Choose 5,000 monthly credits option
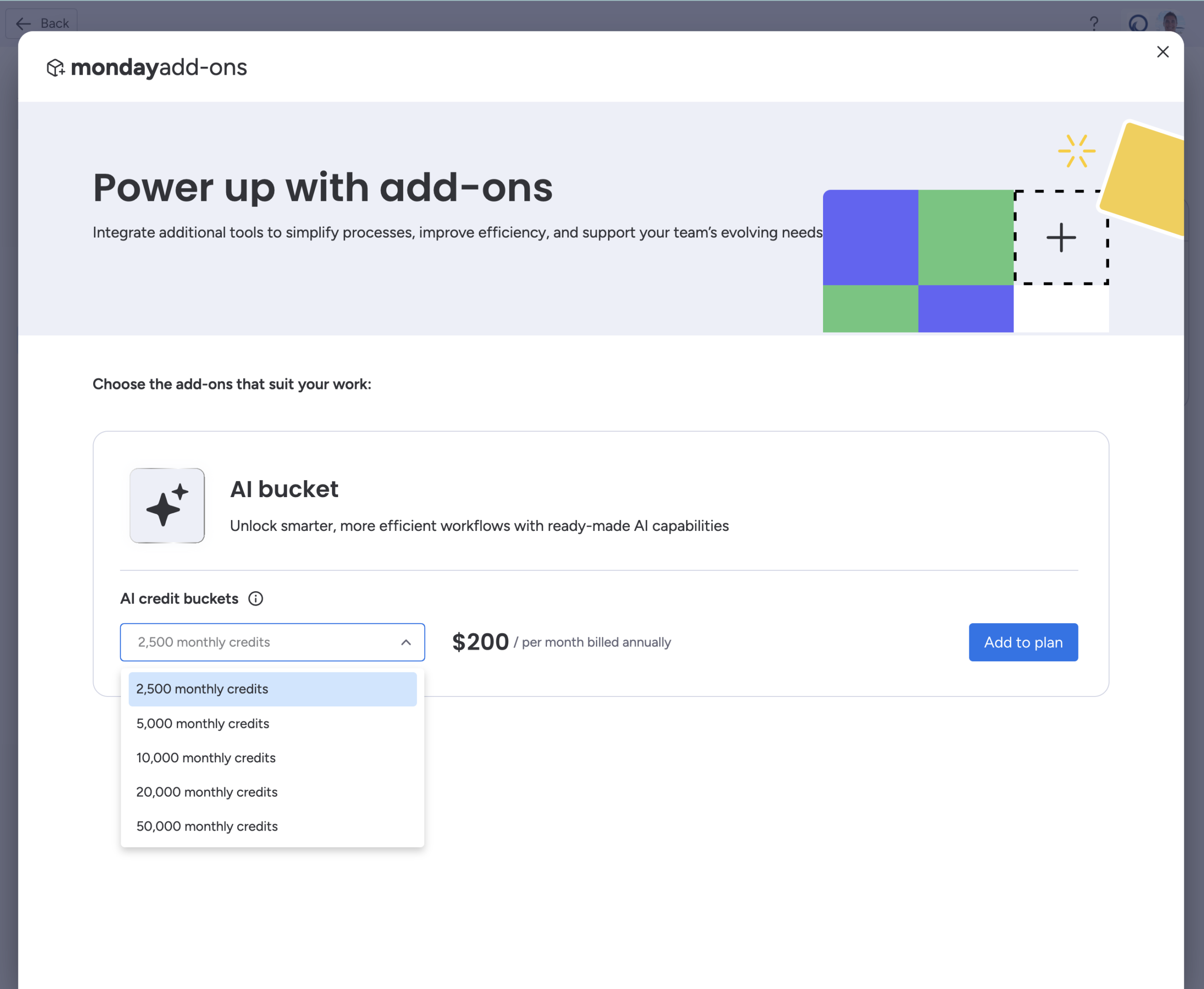Viewport: 1204px width, 989px height. pyautogui.click(x=272, y=723)
